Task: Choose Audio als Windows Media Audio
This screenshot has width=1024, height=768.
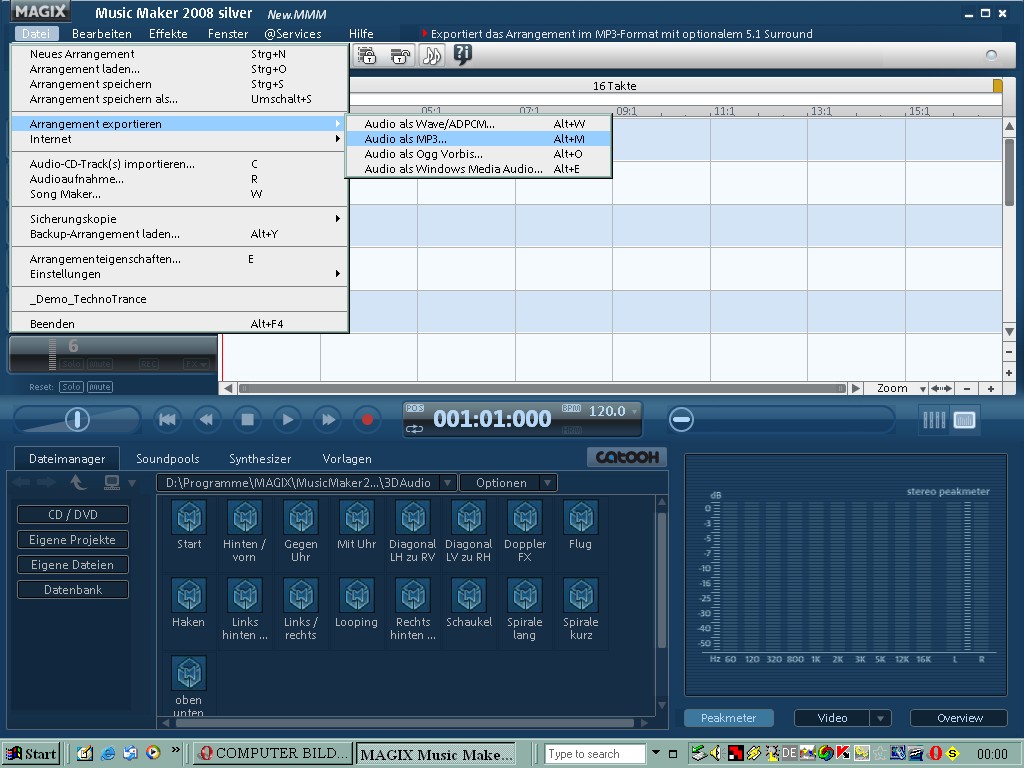Action: click(x=478, y=169)
